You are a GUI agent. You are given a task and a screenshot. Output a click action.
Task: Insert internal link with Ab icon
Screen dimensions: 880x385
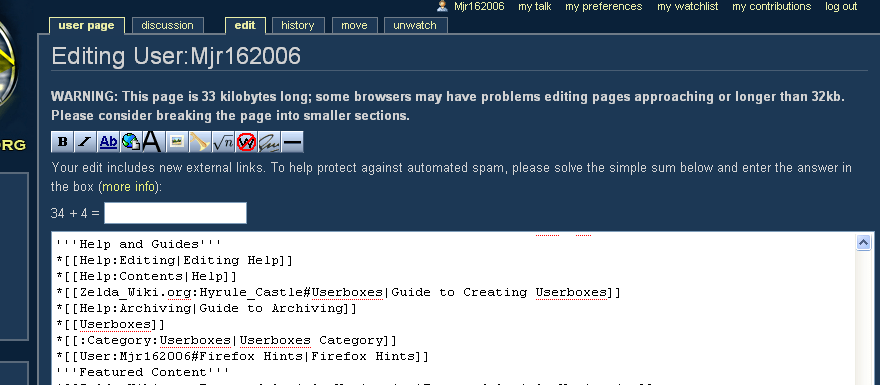pos(108,142)
